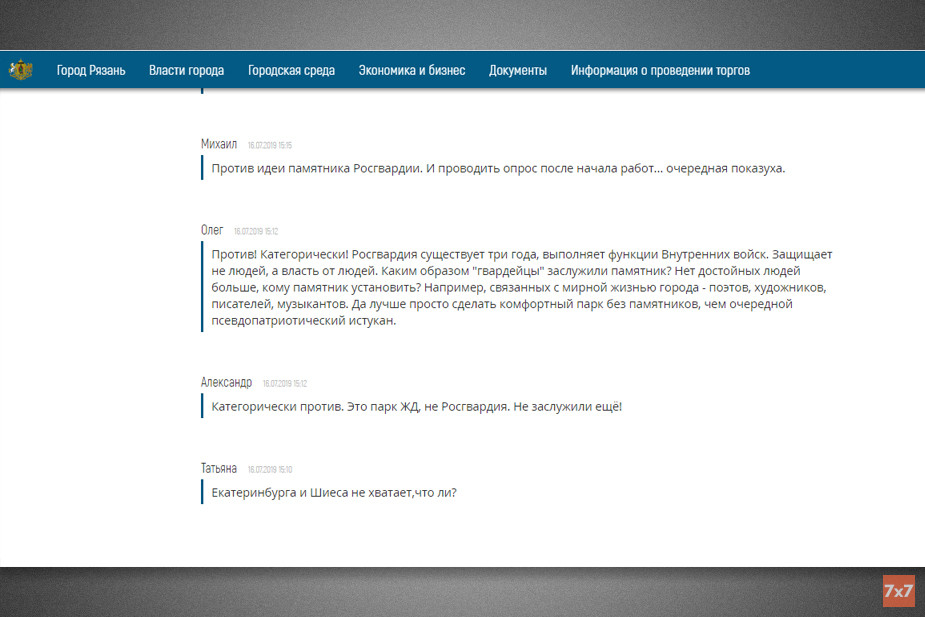Click the Ryazan coat of arms logo
Viewport: 925px width, 617px height.
click(x=21, y=70)
